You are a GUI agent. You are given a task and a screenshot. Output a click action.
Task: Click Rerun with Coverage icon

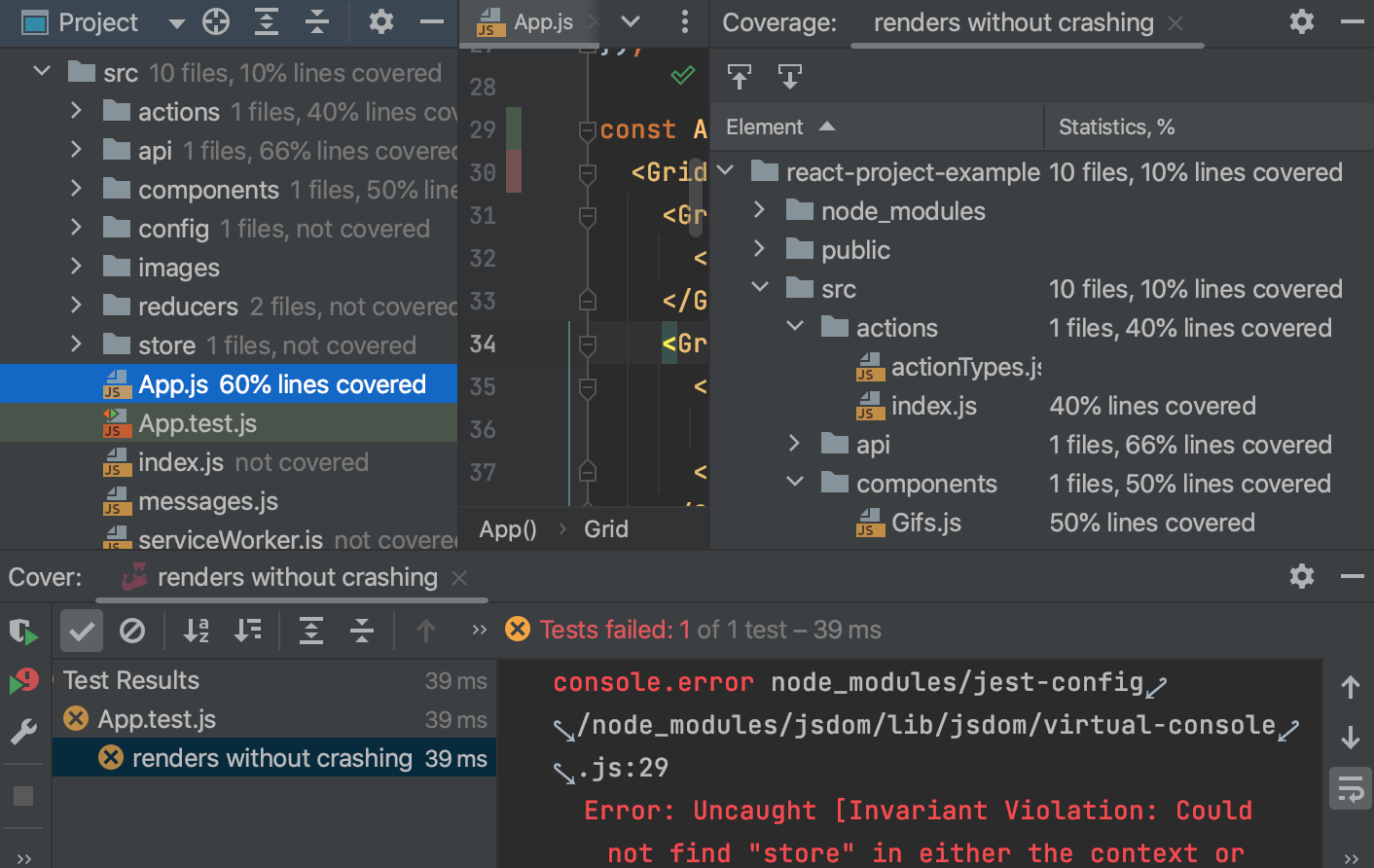point(23,633)
